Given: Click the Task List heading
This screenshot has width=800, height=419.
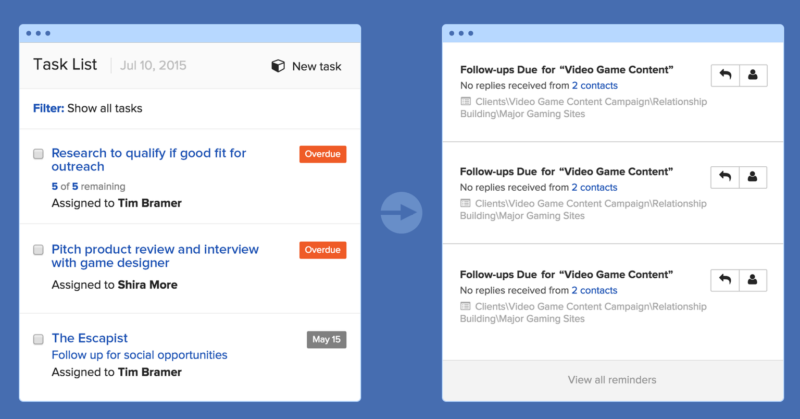Looking at the screenshot, I should point(65,64).
